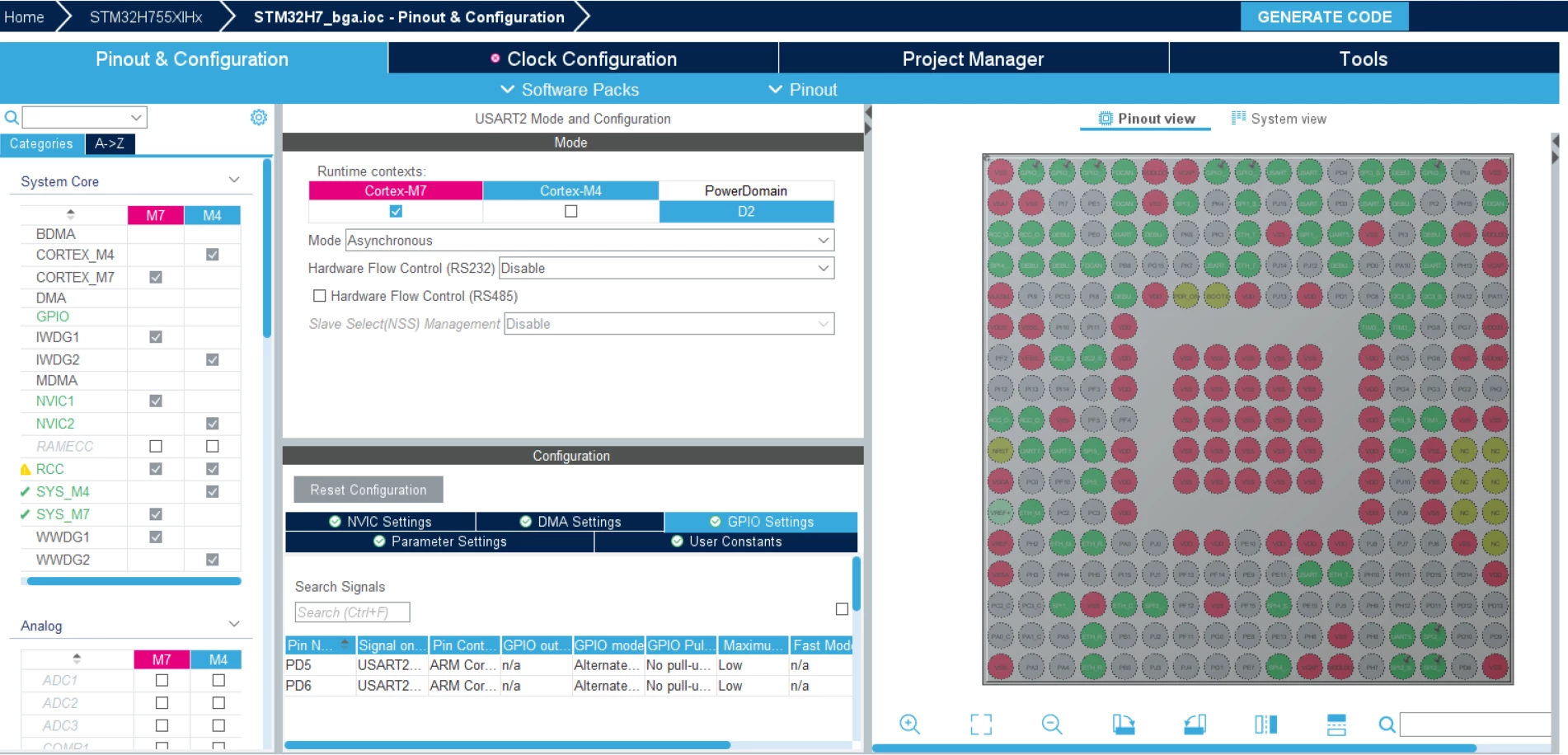This screenshot has width=1568, height=755.
Task: Click the pinout horizontal scrollbar
Action: [x=1174, y=748]
